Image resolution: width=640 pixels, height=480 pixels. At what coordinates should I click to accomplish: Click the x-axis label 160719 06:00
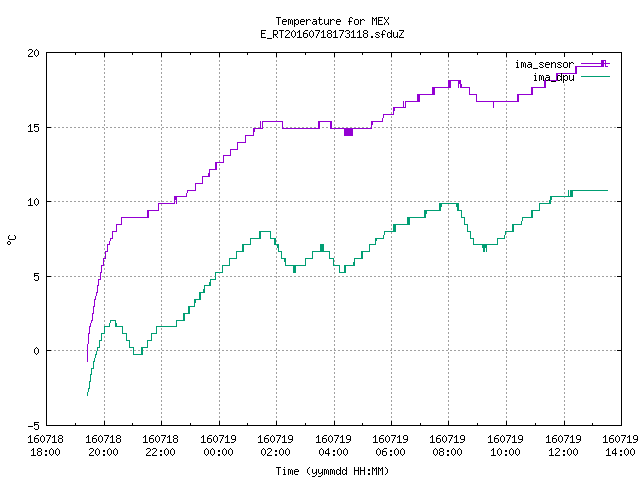(391, 445)
